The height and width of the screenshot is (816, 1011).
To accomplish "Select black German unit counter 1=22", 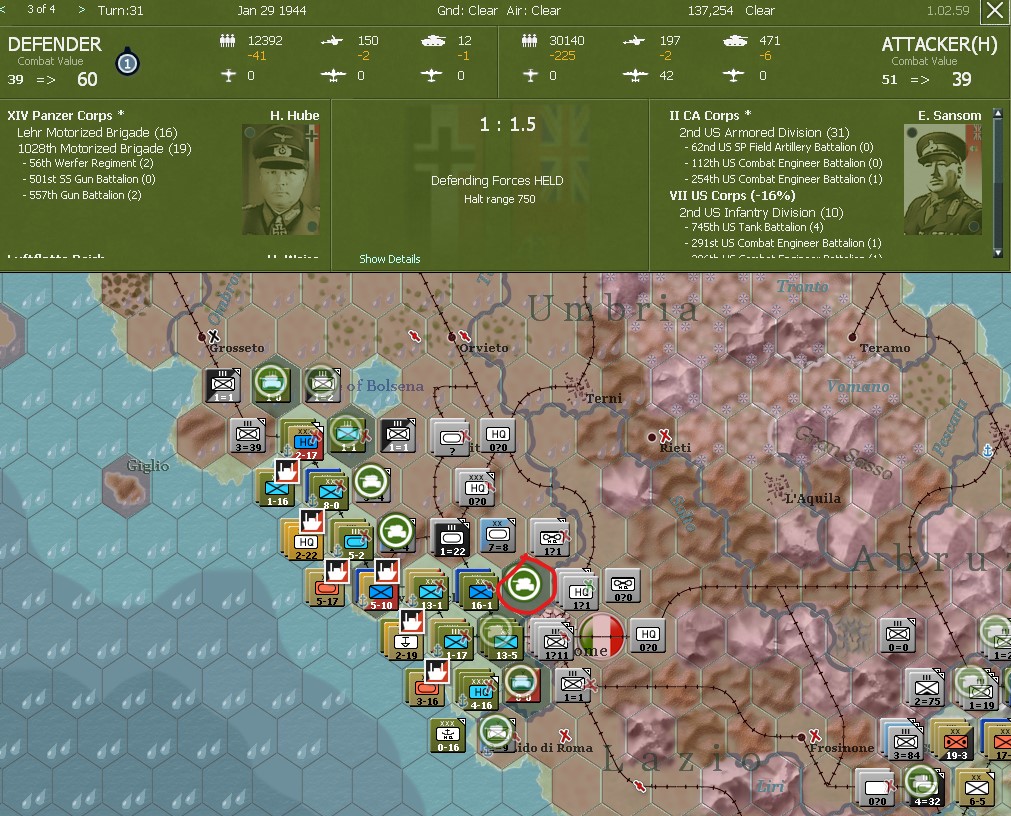I will point(452,538).
